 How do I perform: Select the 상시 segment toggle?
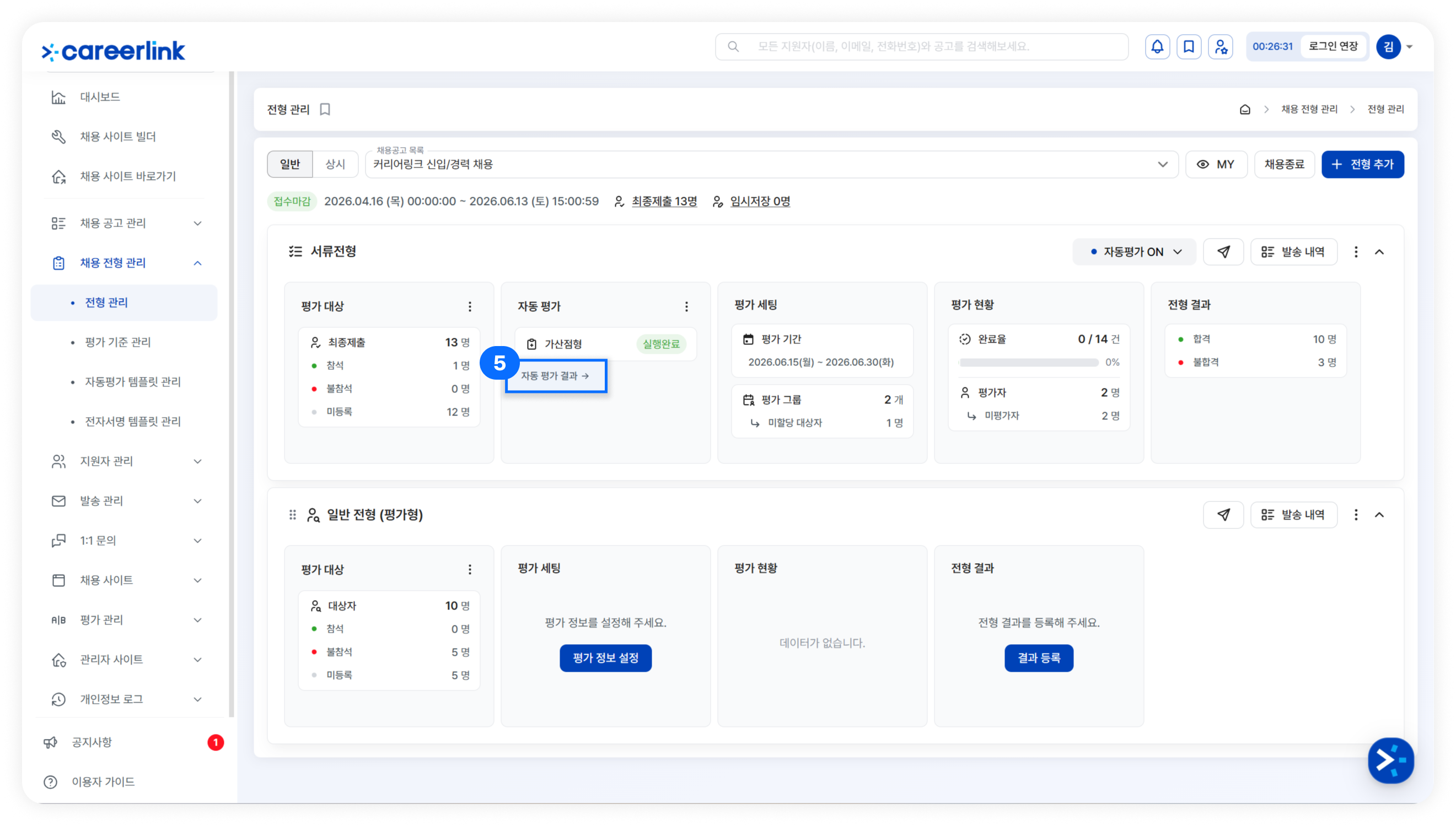(x=335, y=165)
